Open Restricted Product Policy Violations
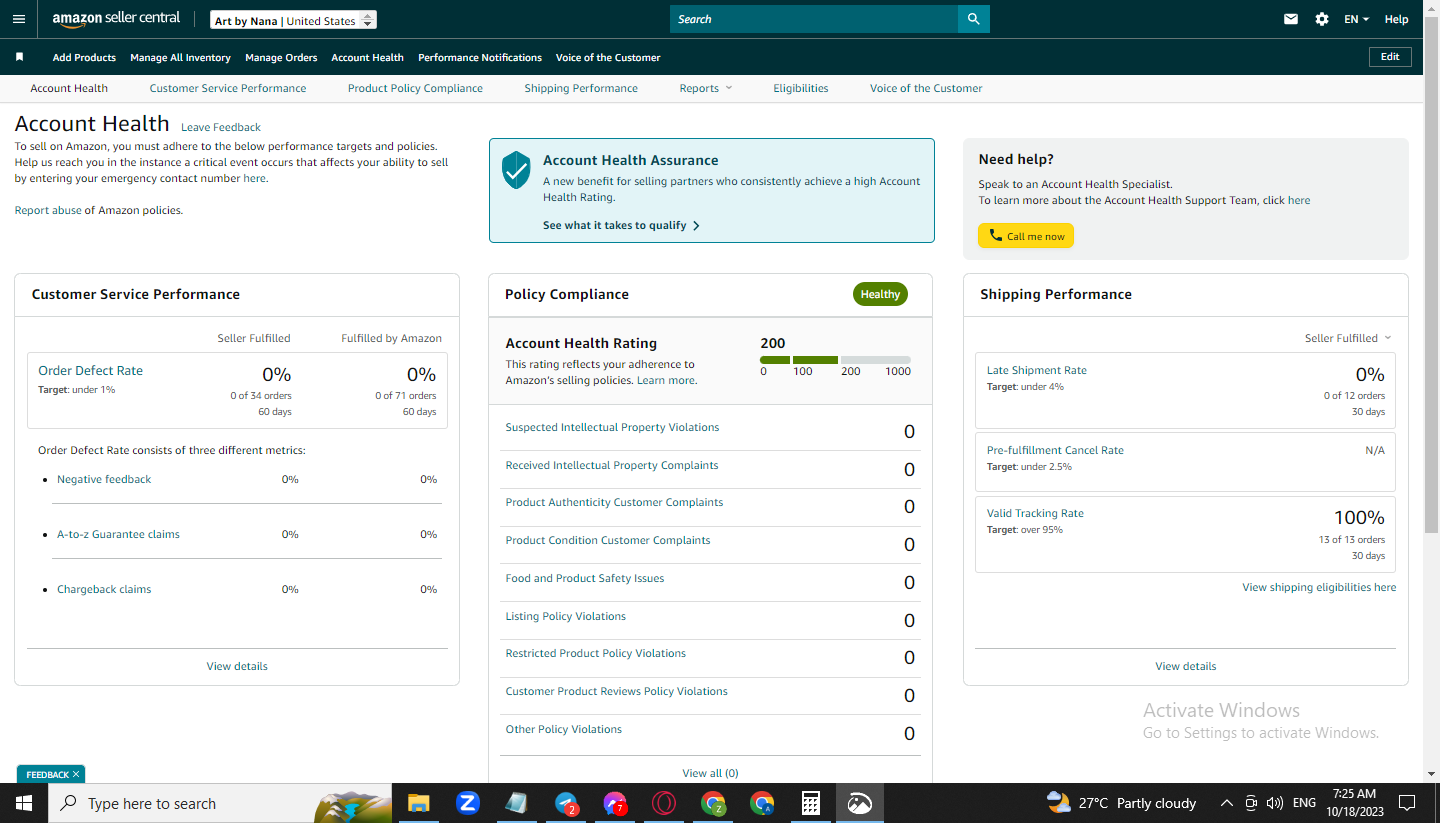The image size is (1440, 823). tap(596, 653)
